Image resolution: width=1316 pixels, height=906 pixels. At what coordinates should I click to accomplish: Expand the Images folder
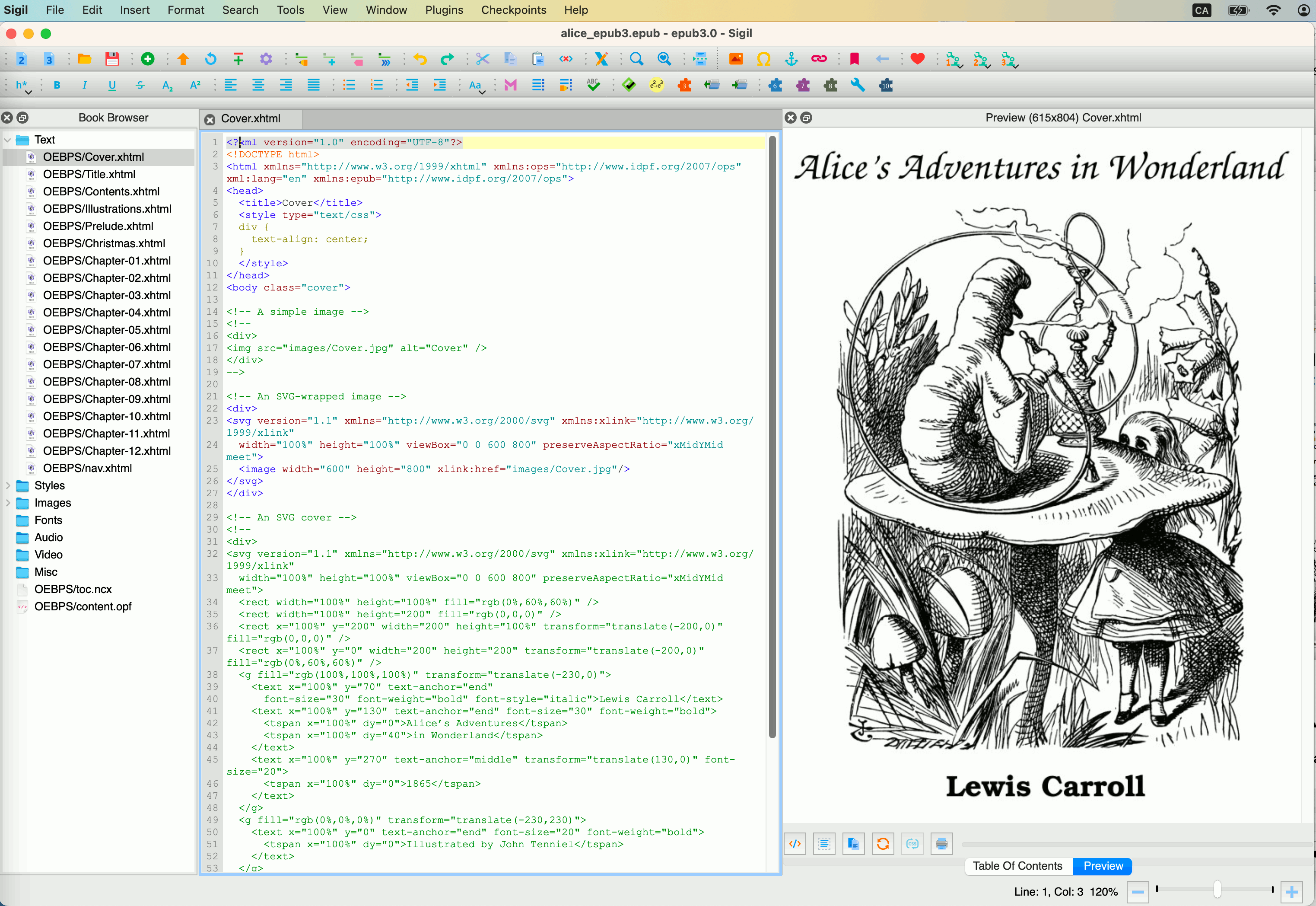click(7, 503)
